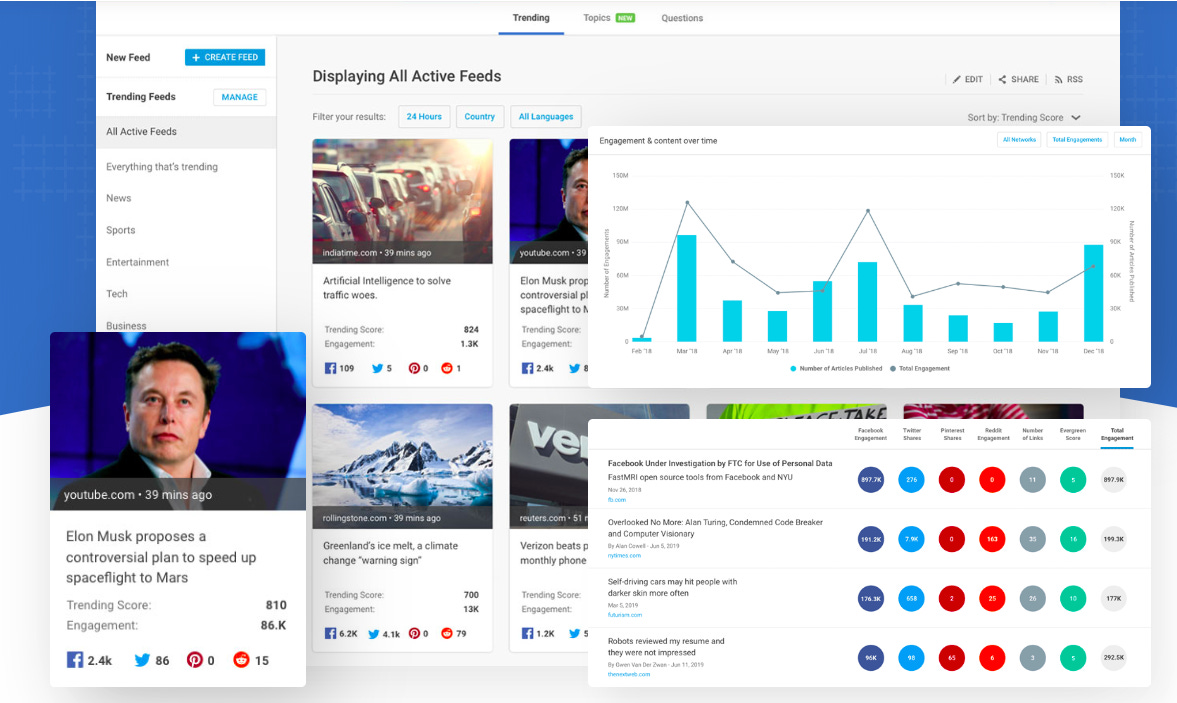This screenshot has height=703, width=1177.
Task: Click Pinterest icon on AI traffic card
Action: [x=414, y=368]
